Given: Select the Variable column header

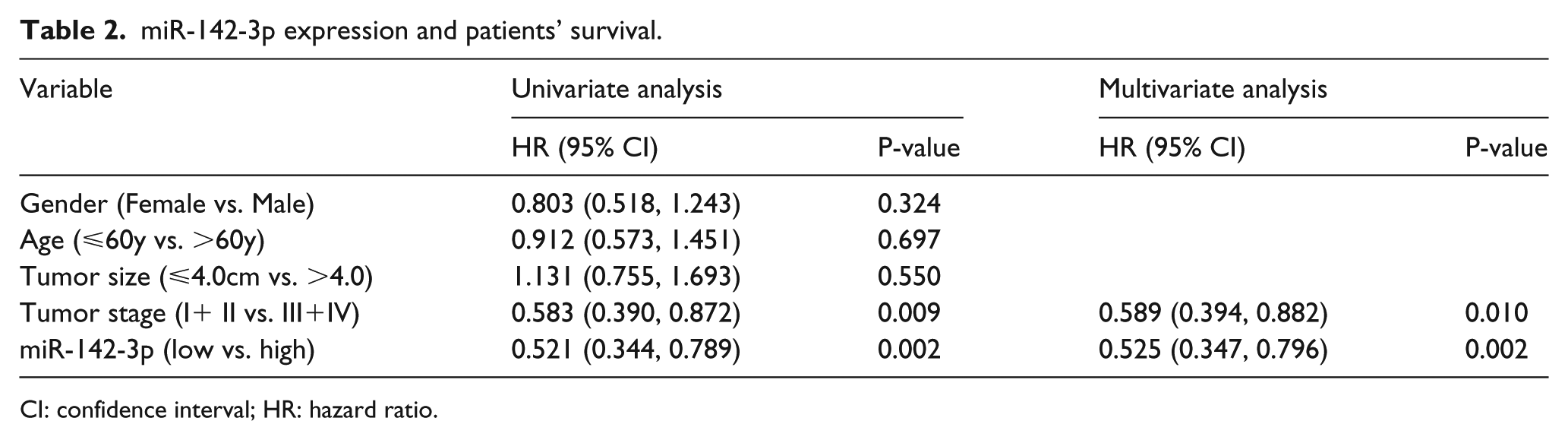Looking at the screenshot, I should 66,89.
